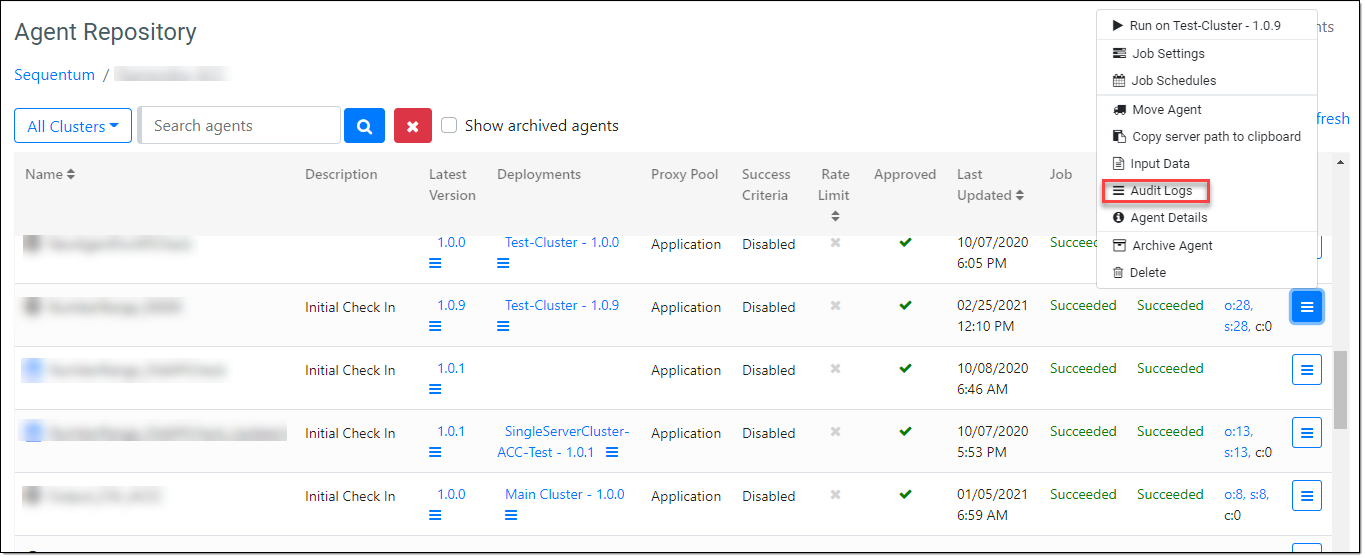Click the blue magnifier search button
The width and height of the screenshot is (1365, 558).
point(364,126)
